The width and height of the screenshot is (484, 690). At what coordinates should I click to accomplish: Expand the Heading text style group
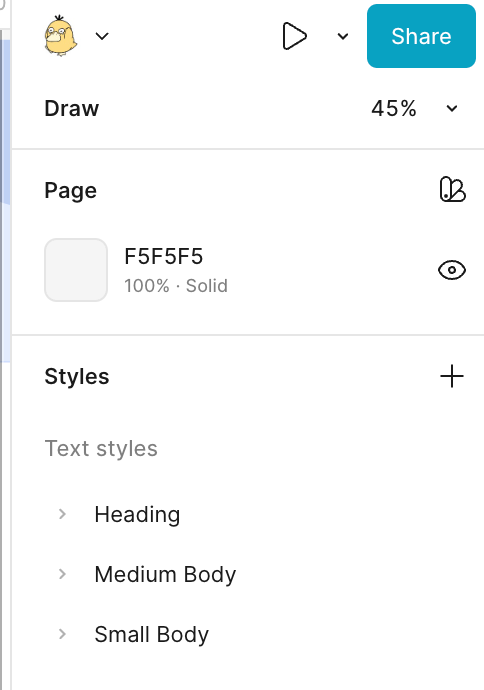pos(62,514)
